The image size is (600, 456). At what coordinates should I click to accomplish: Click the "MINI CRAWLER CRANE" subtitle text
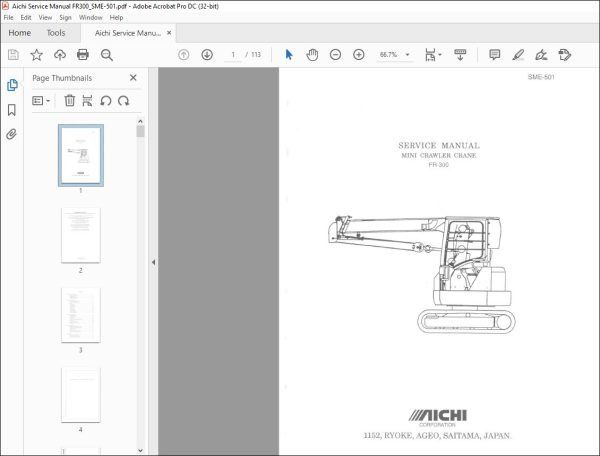pyautogui.click(x=439, y=155)
